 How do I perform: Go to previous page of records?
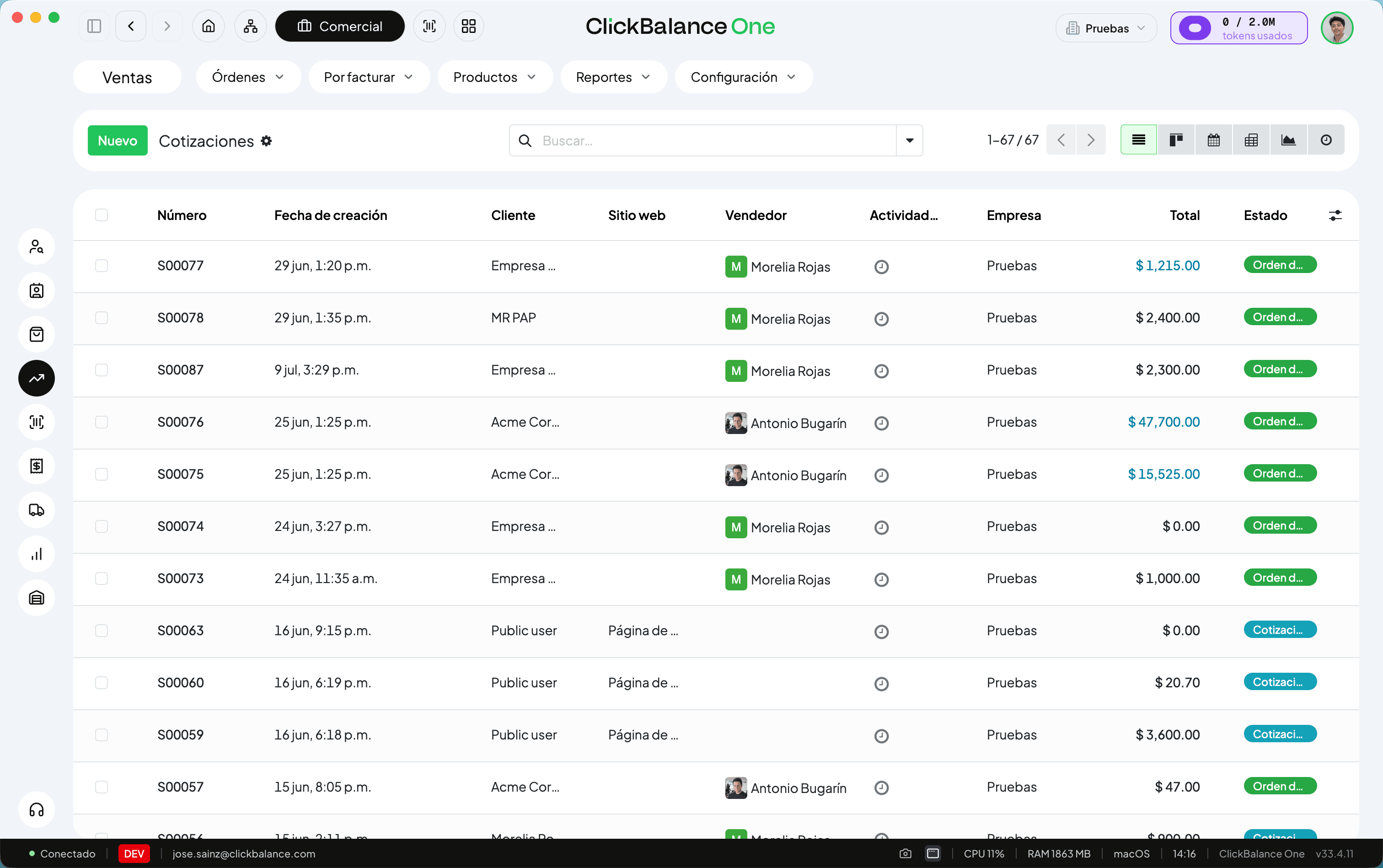coord(1061,140)
